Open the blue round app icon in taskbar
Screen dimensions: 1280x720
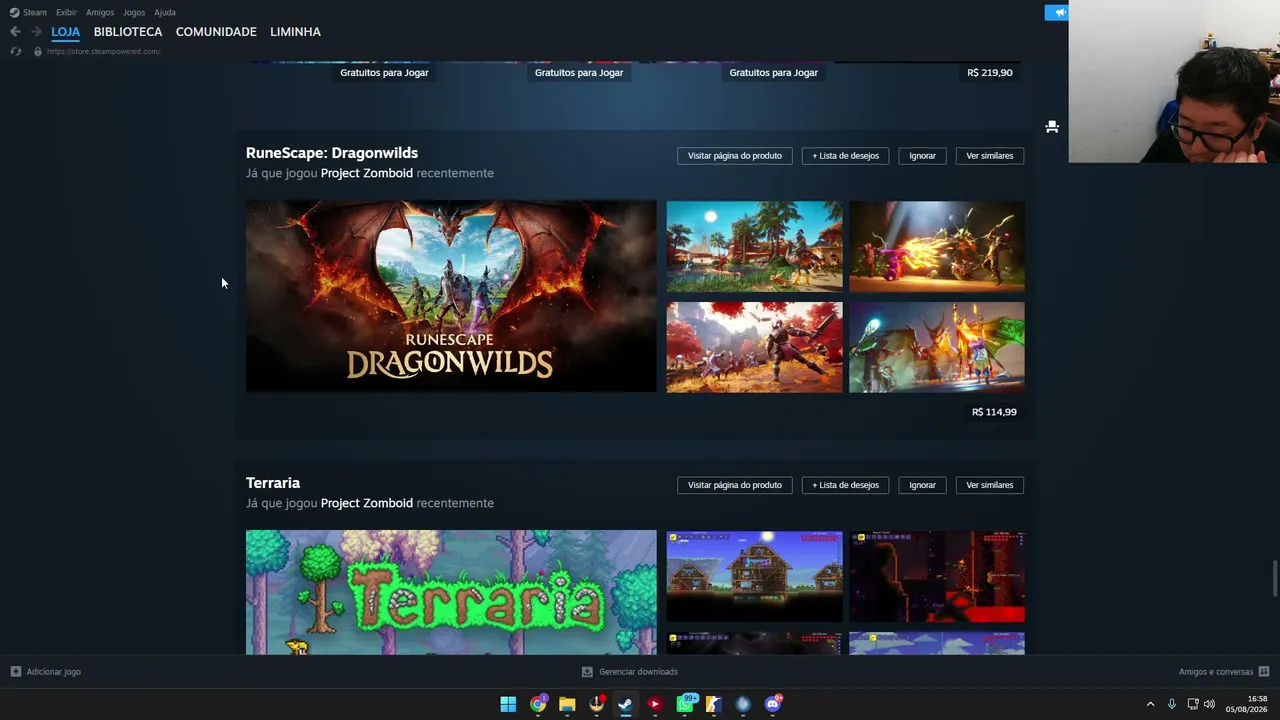(x=742, y=704)
